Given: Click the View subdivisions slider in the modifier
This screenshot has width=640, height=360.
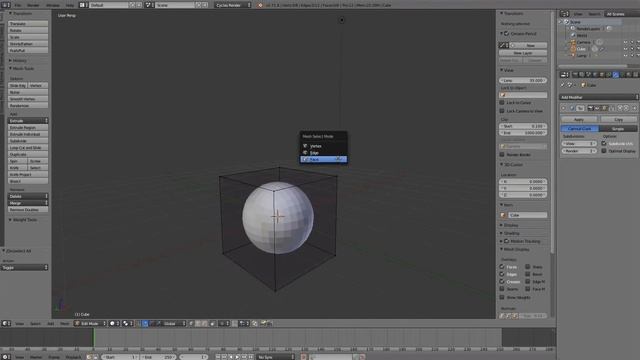Looking at the screenshot, I should point(579,143).
